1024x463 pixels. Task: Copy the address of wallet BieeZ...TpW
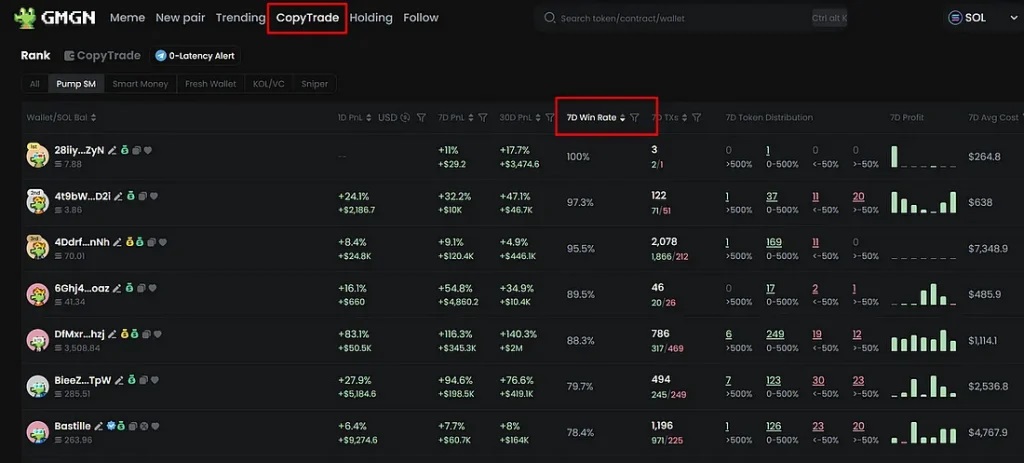144,380
